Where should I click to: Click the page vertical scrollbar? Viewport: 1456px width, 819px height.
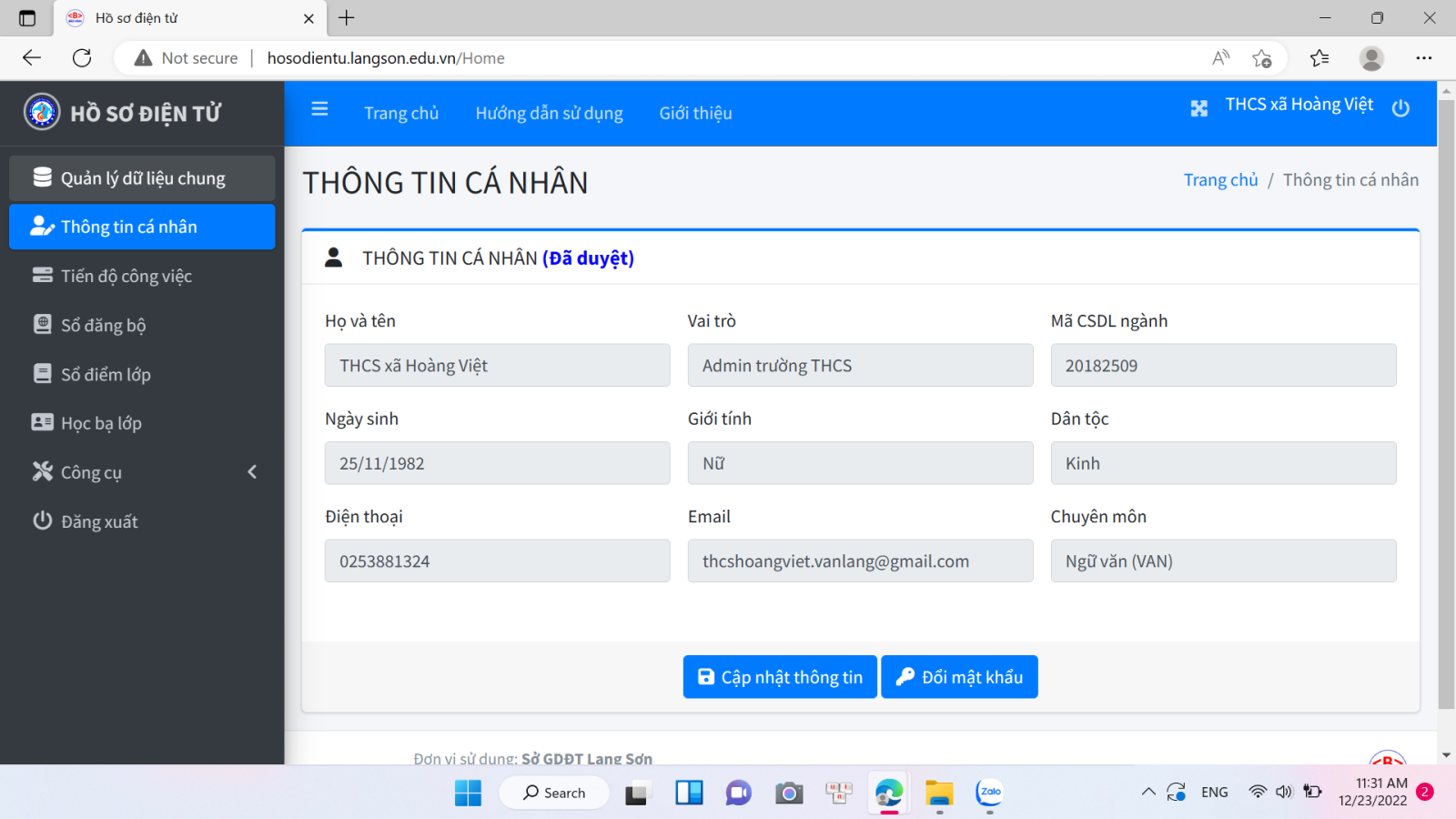[1446, 404]
